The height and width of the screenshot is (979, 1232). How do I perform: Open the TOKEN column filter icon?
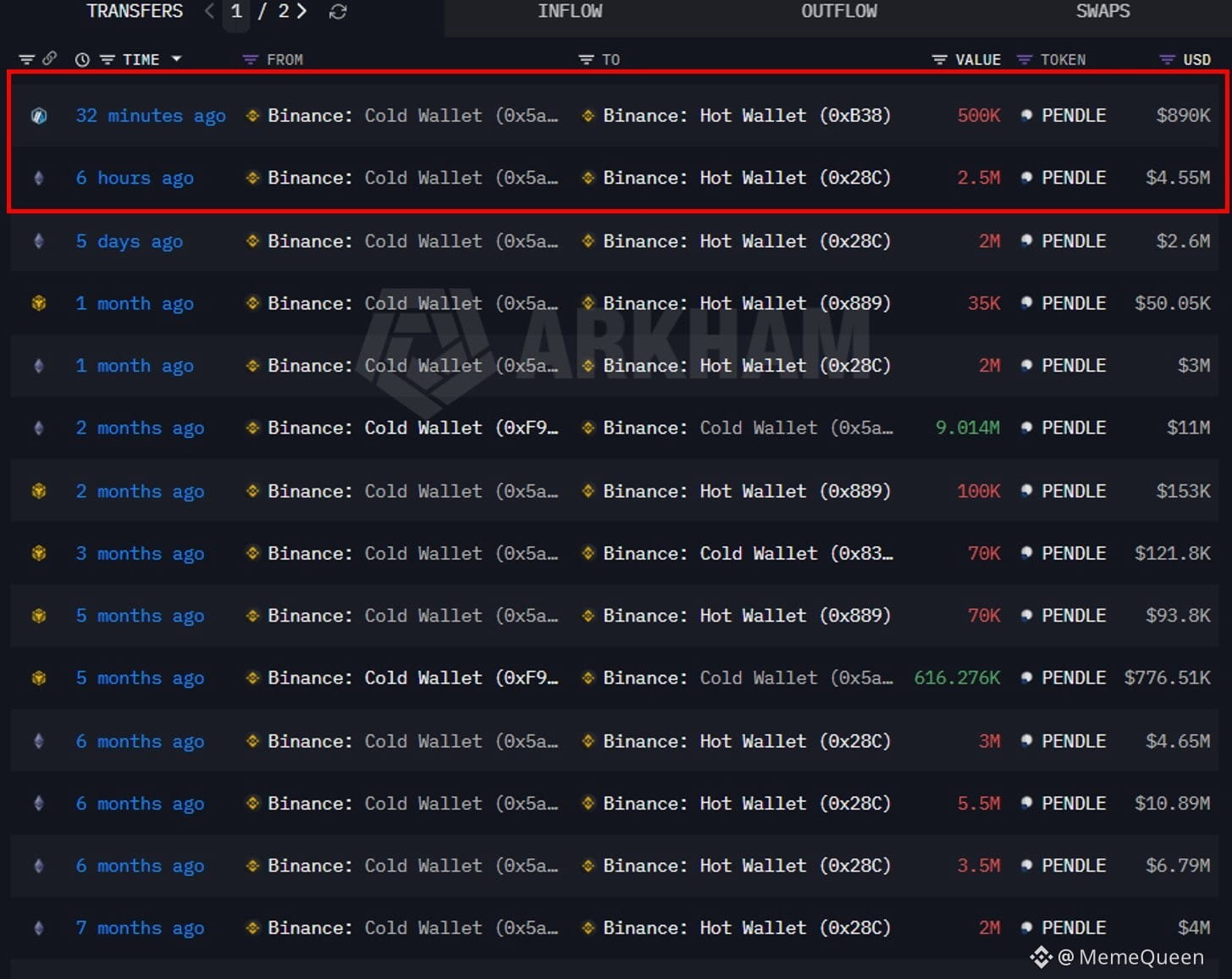(x=1025, y=60)
